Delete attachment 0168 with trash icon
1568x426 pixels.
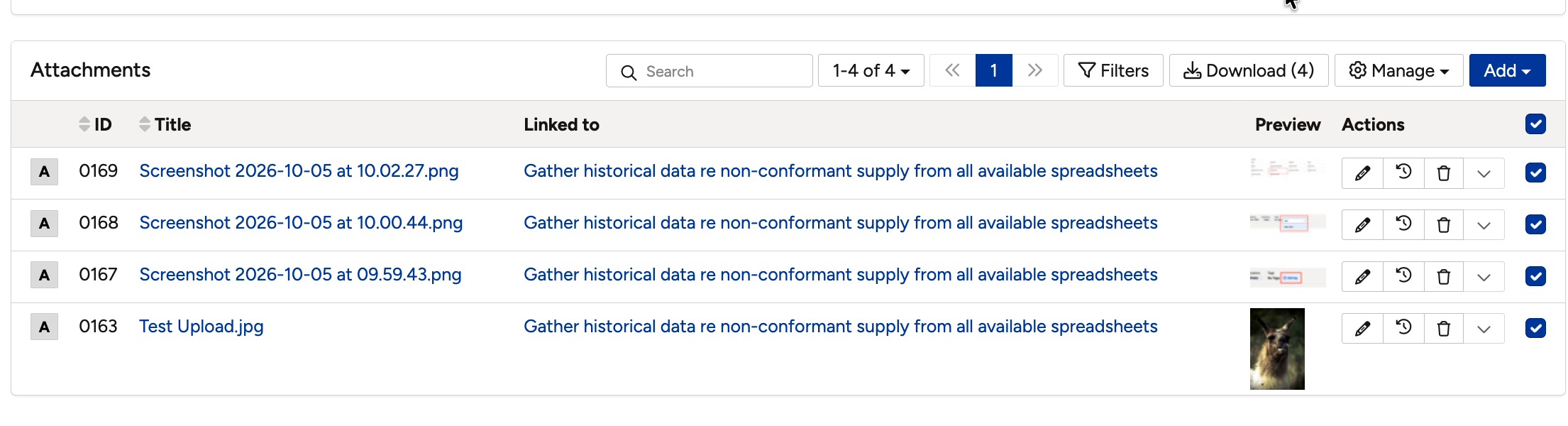click(x=1444, y=225)
